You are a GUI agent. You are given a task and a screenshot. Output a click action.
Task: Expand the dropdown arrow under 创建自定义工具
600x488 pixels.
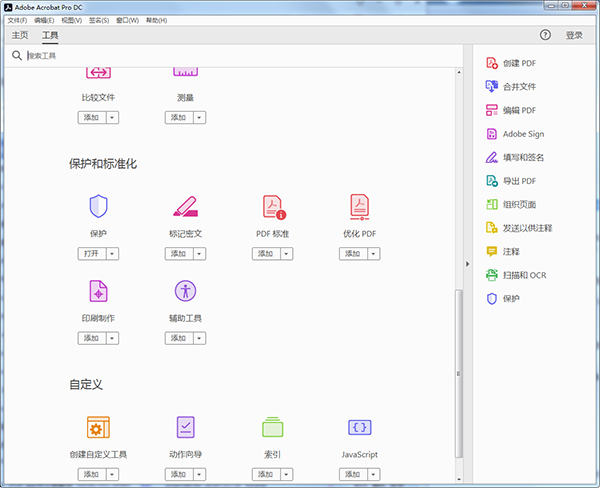click(112, 475)
